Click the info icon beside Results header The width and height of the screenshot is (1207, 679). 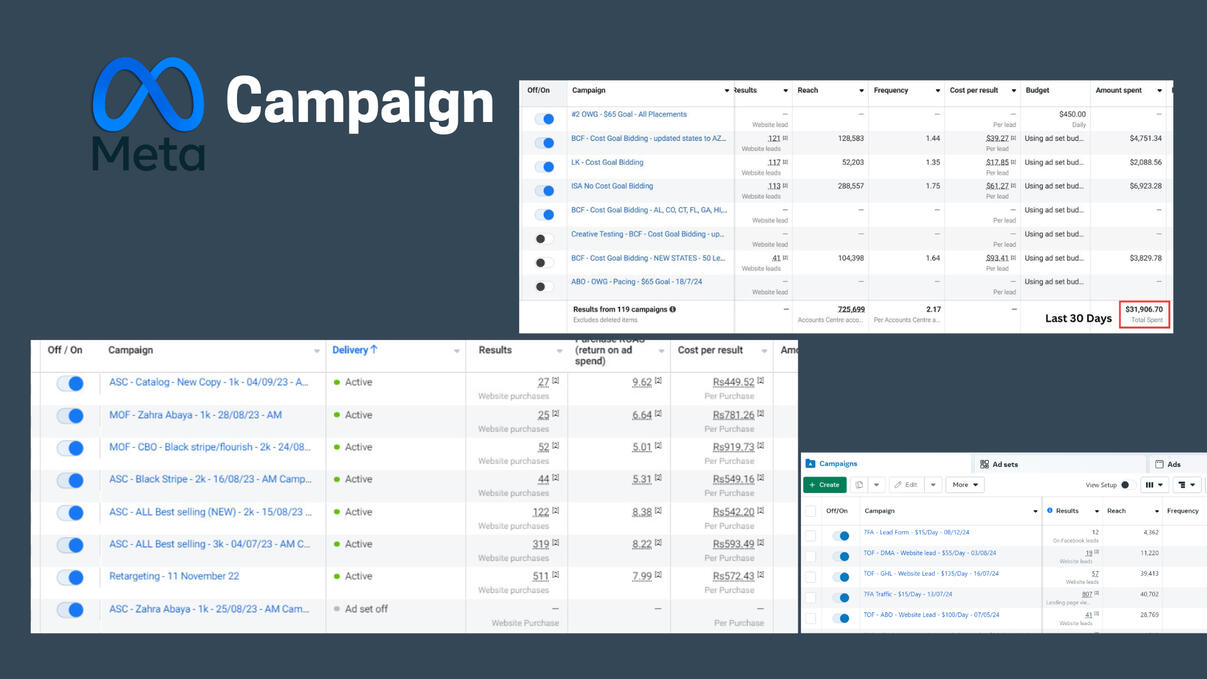coord(1050,511)
